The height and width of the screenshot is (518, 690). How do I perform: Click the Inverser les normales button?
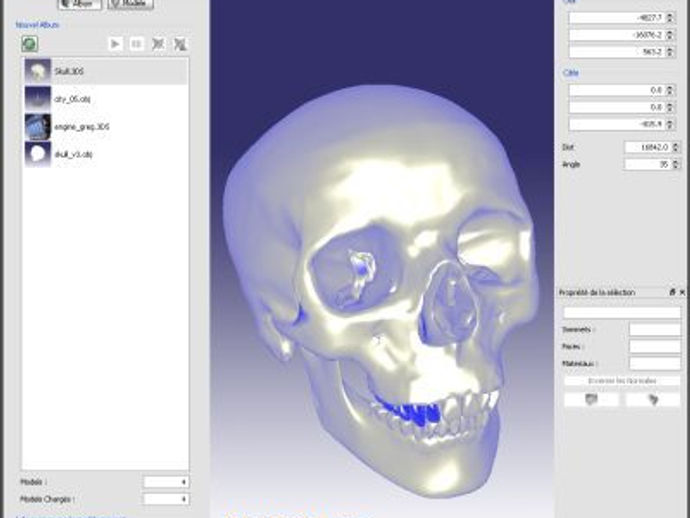622,381
